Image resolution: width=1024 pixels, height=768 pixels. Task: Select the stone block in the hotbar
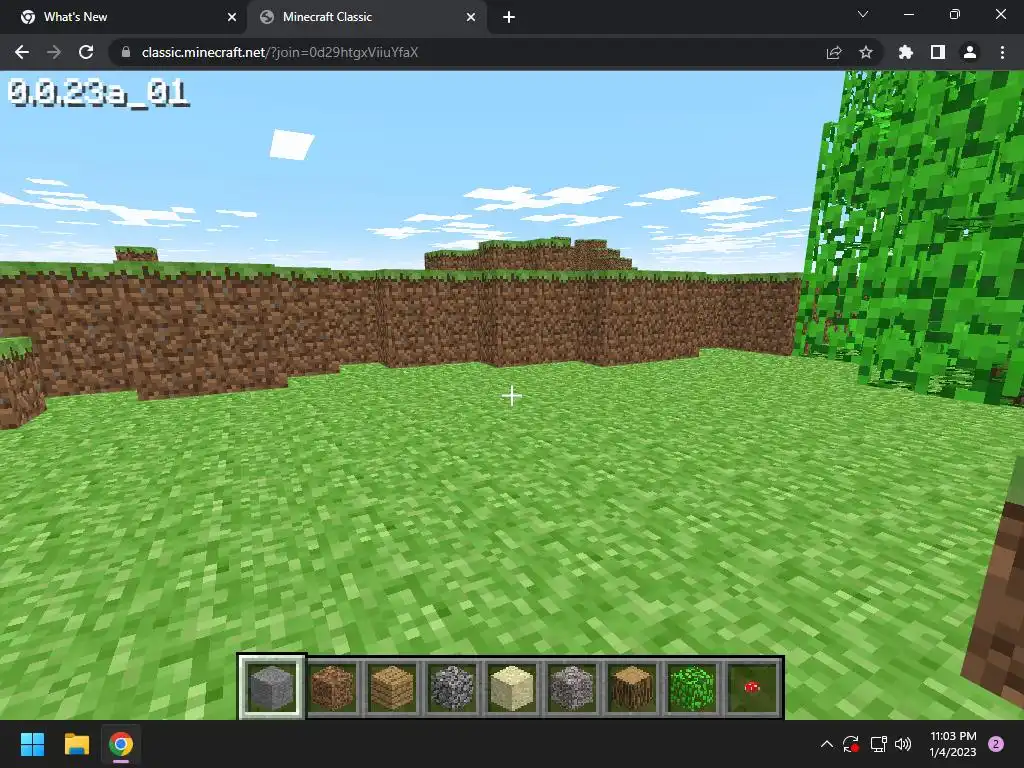click(x=272, y=687)
